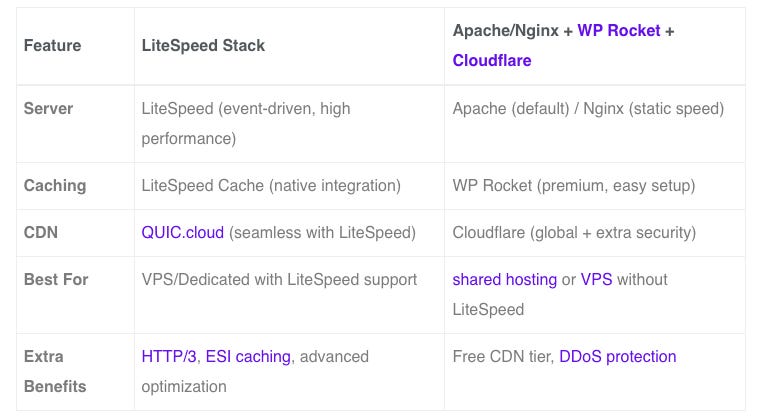Follow the QUIC.cloud link
The height and width of the screenshot is (418, 759).
tap(182, 233)
